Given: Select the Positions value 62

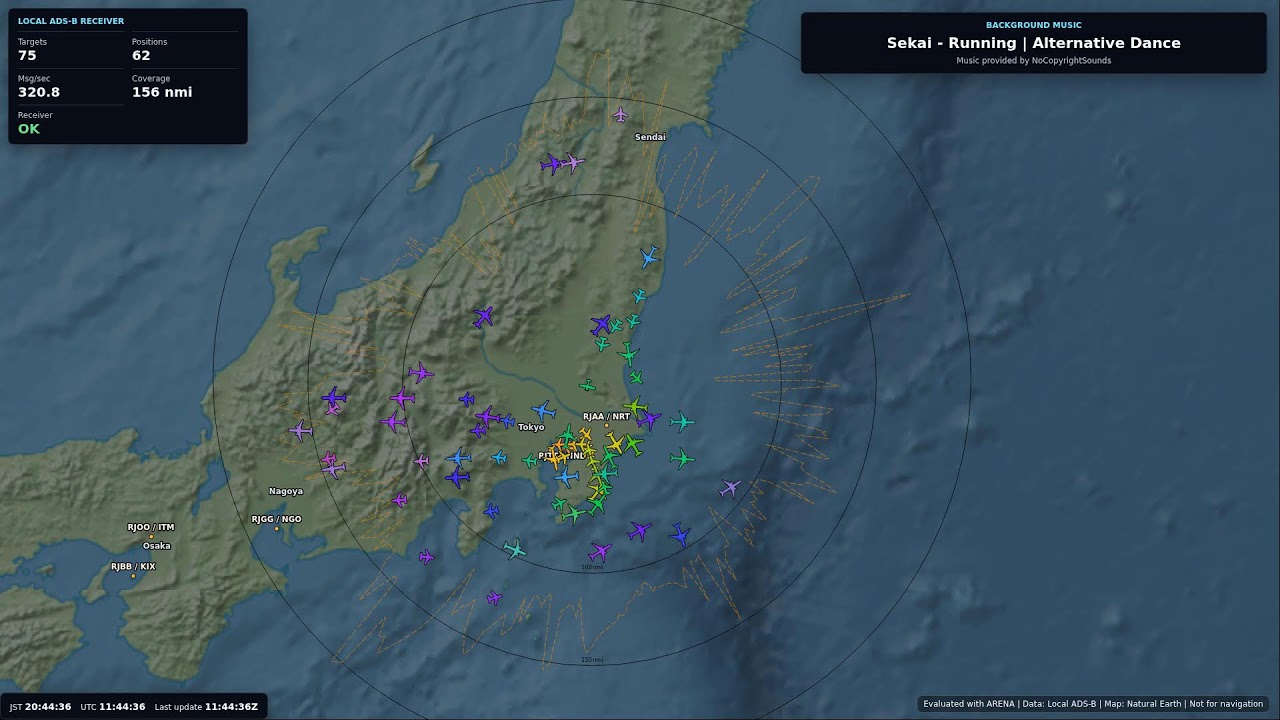Looking at the screenshot, I should pyautogui.click(x=141, y=56).
